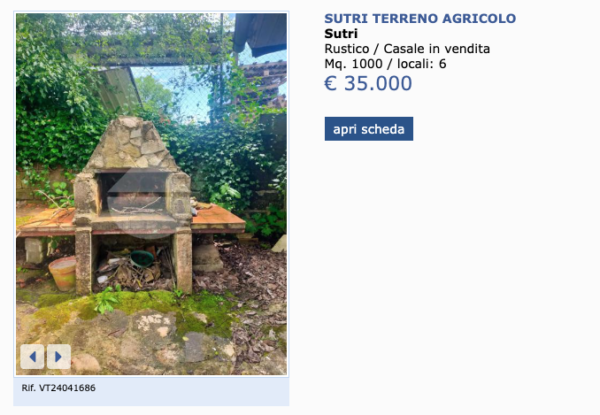Click the Rif. label under the photo
Screen dimensions: 600x415
tap(28, 388)
